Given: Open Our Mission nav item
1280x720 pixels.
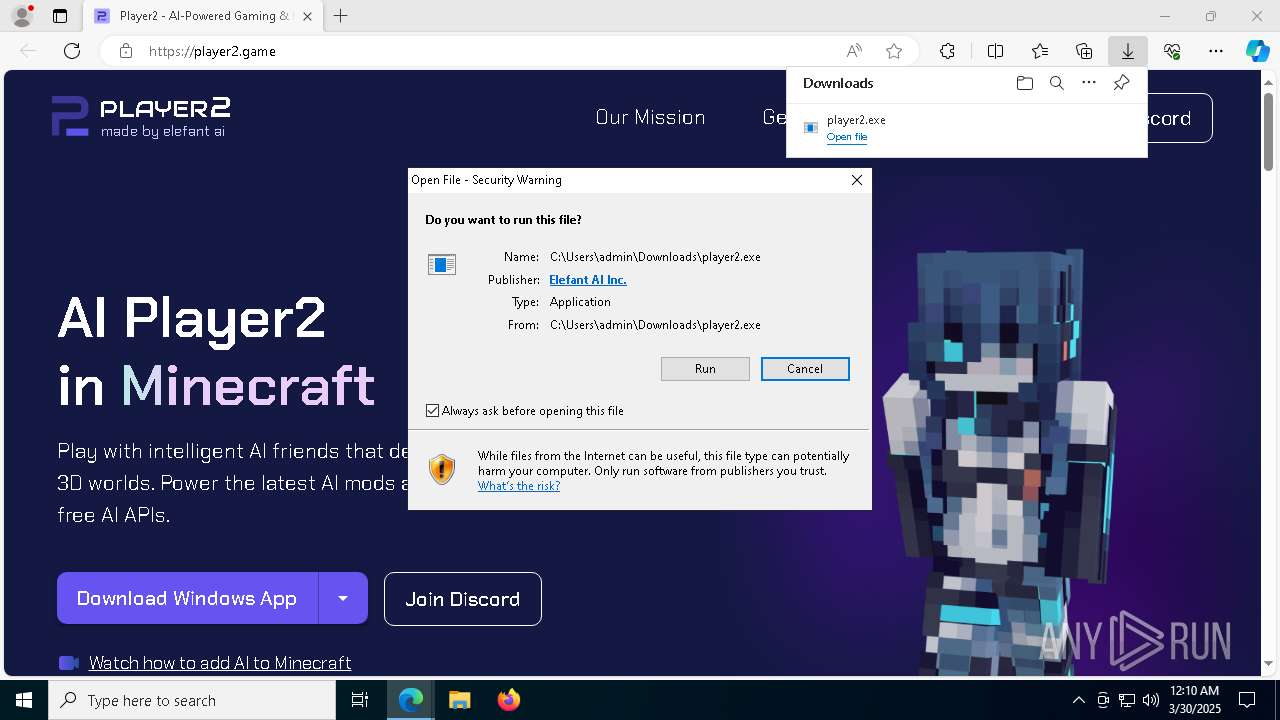Looking at the screenshot, I should tap(650, 117).
